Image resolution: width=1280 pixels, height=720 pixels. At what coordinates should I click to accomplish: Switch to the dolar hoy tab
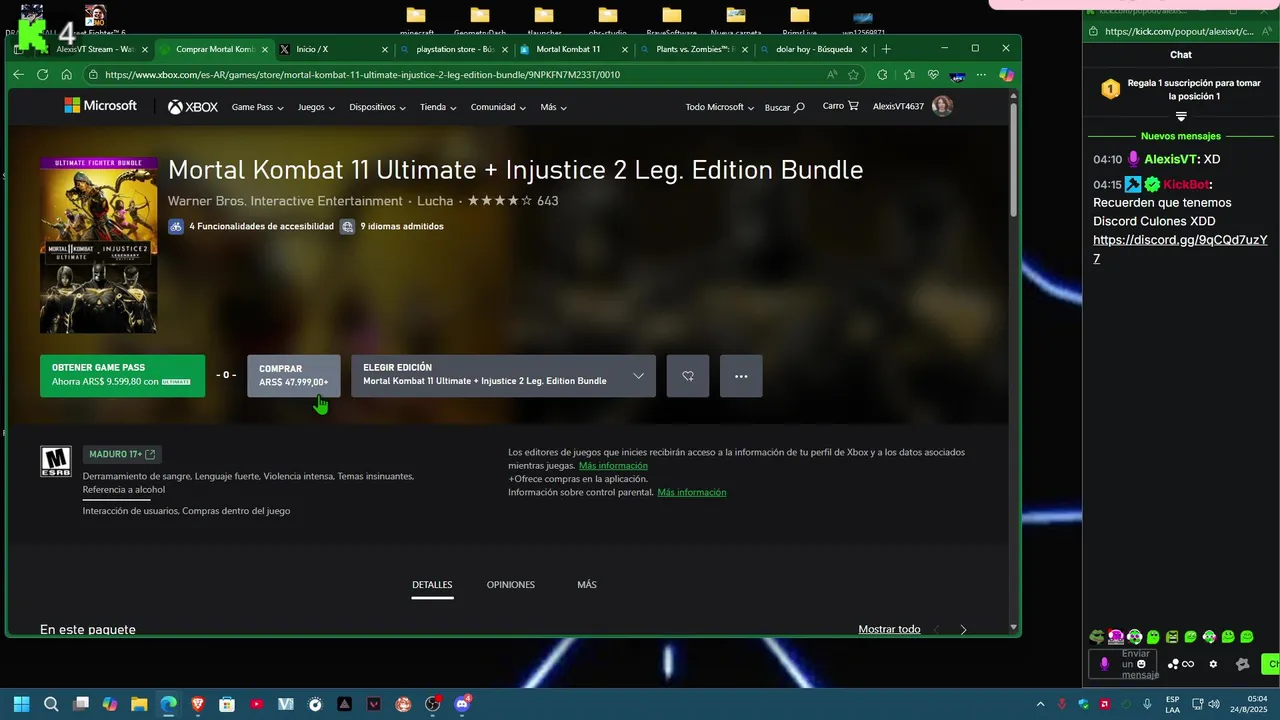point(813,49)
